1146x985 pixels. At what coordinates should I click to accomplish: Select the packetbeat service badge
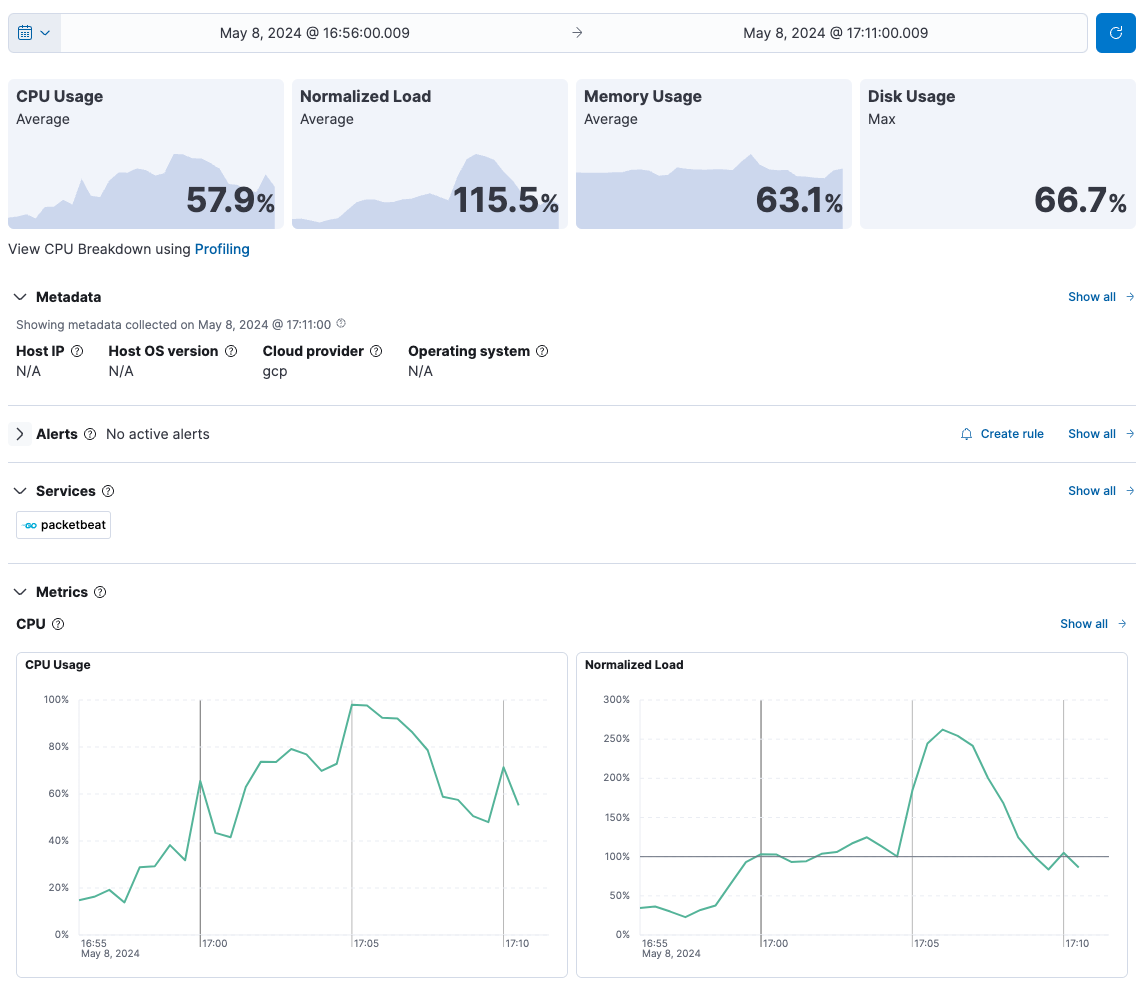(x=64, y=525)
